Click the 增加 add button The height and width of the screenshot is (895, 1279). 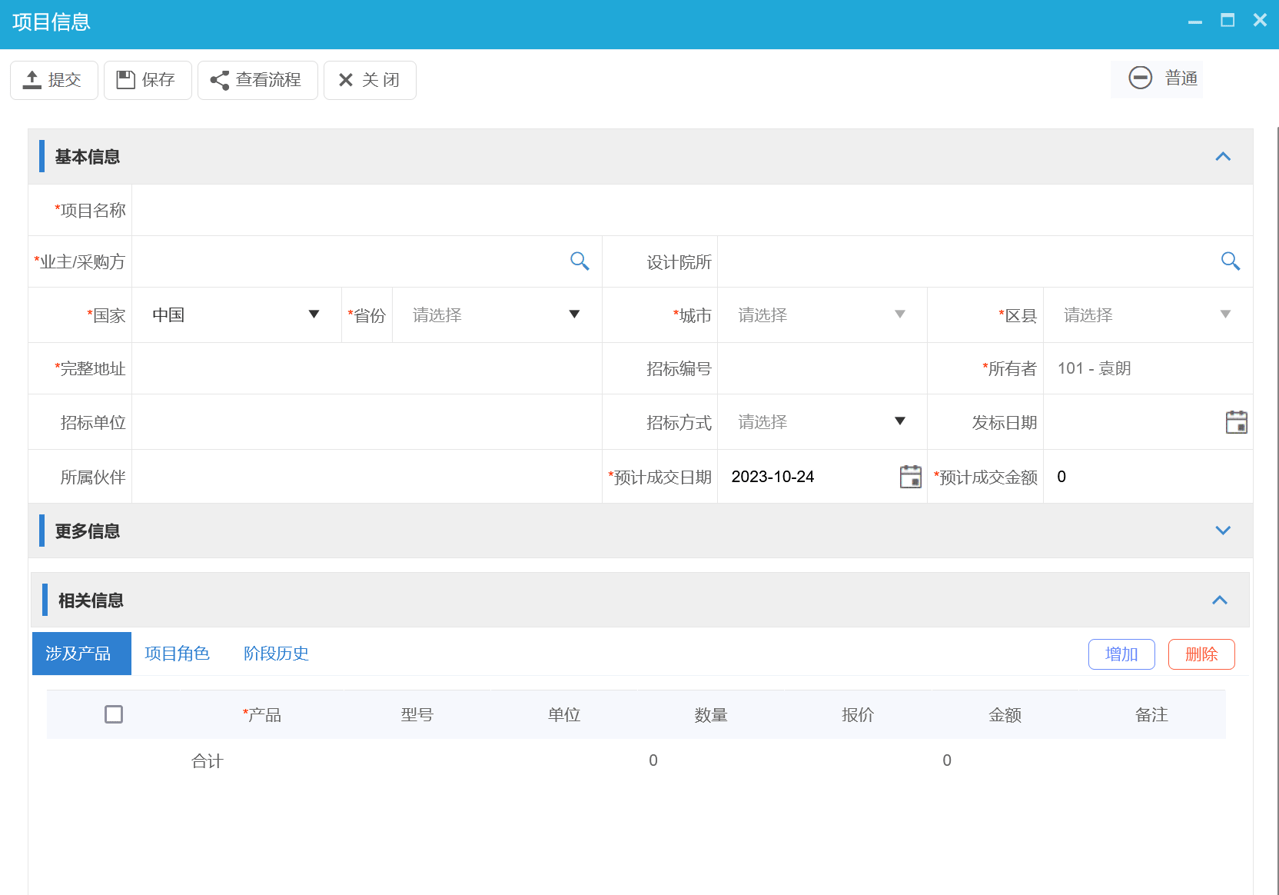1121,653
